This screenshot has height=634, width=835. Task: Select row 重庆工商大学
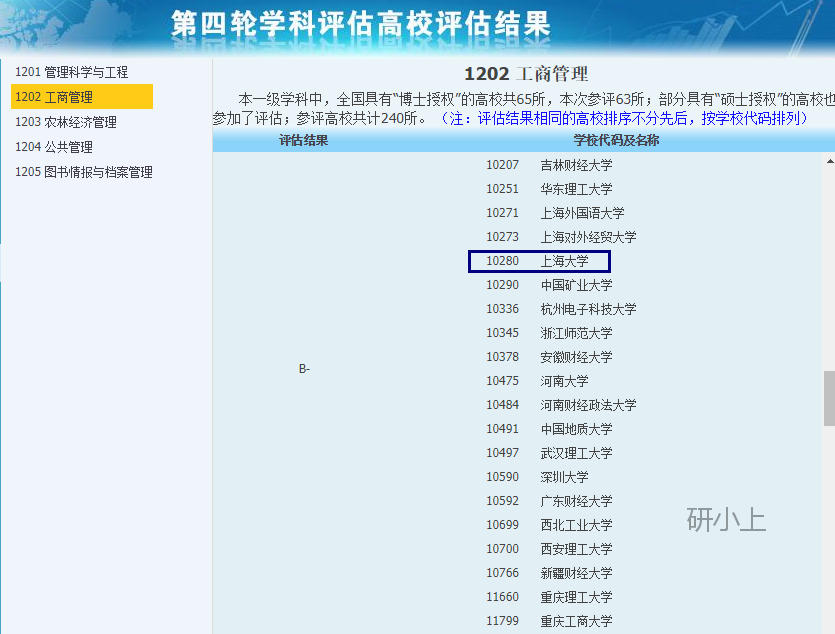[549, 621]
